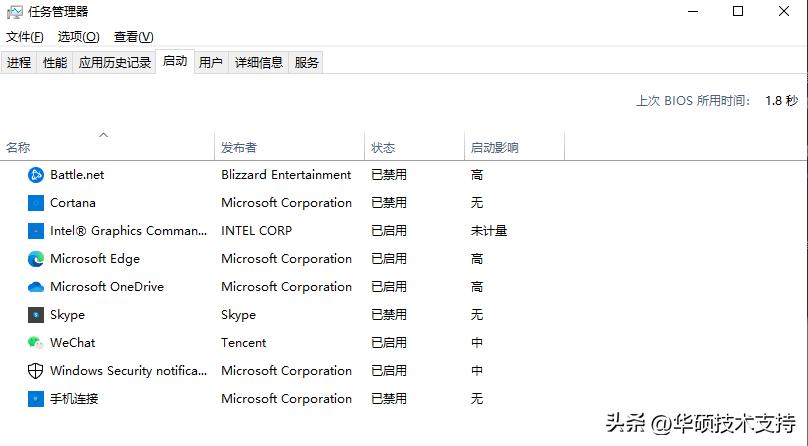This screenshot has width=808, height=446.
Task: Click the Task Manager title bar icon
Action: point(14,12)
